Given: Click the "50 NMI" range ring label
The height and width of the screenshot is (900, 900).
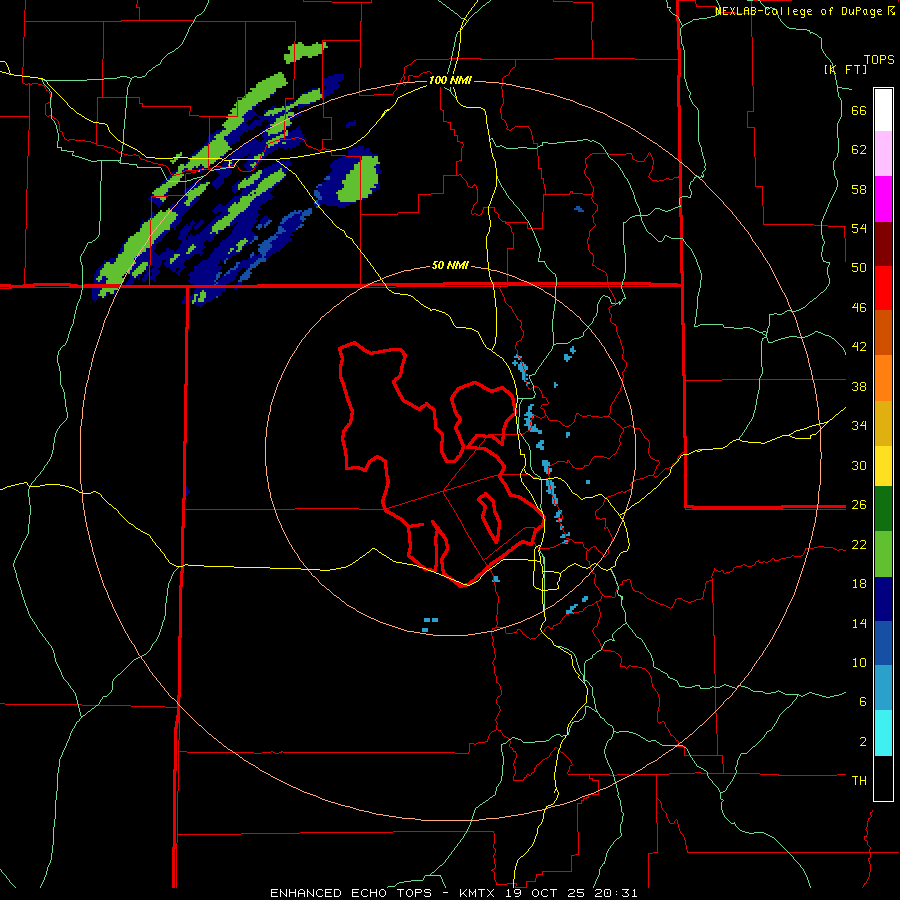Looking at the screenshot, I should coord(451,265).
